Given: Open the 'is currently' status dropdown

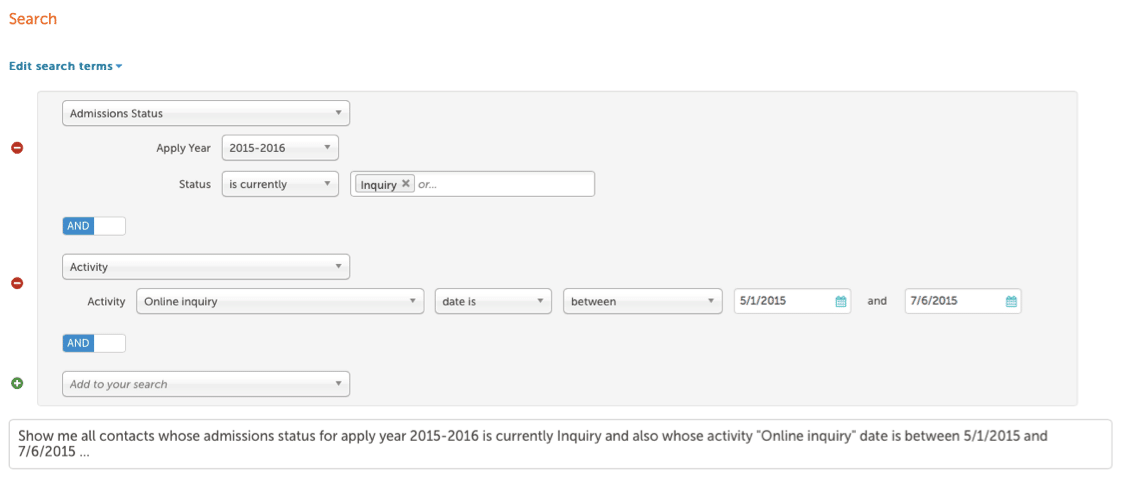Looking at the screenshot, I should [280, 184].
